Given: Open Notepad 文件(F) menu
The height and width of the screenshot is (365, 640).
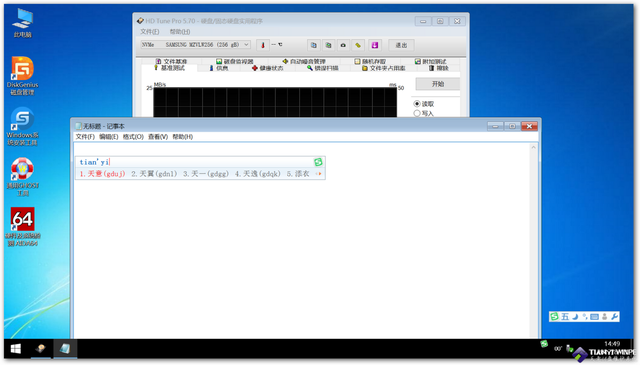Looking at the screenshot, I should click(85, 137).
